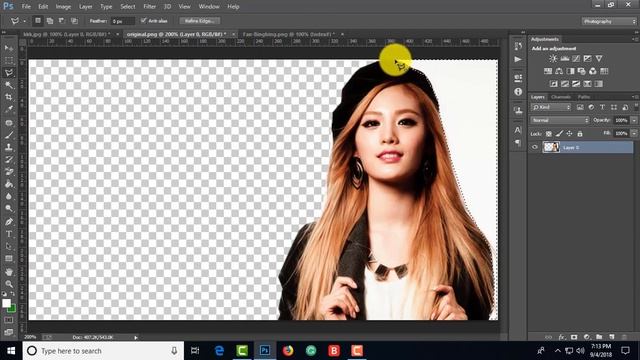Click the Layer 0 thumbnail
This screenshot has height=360, width=640.
click(551, 147)
